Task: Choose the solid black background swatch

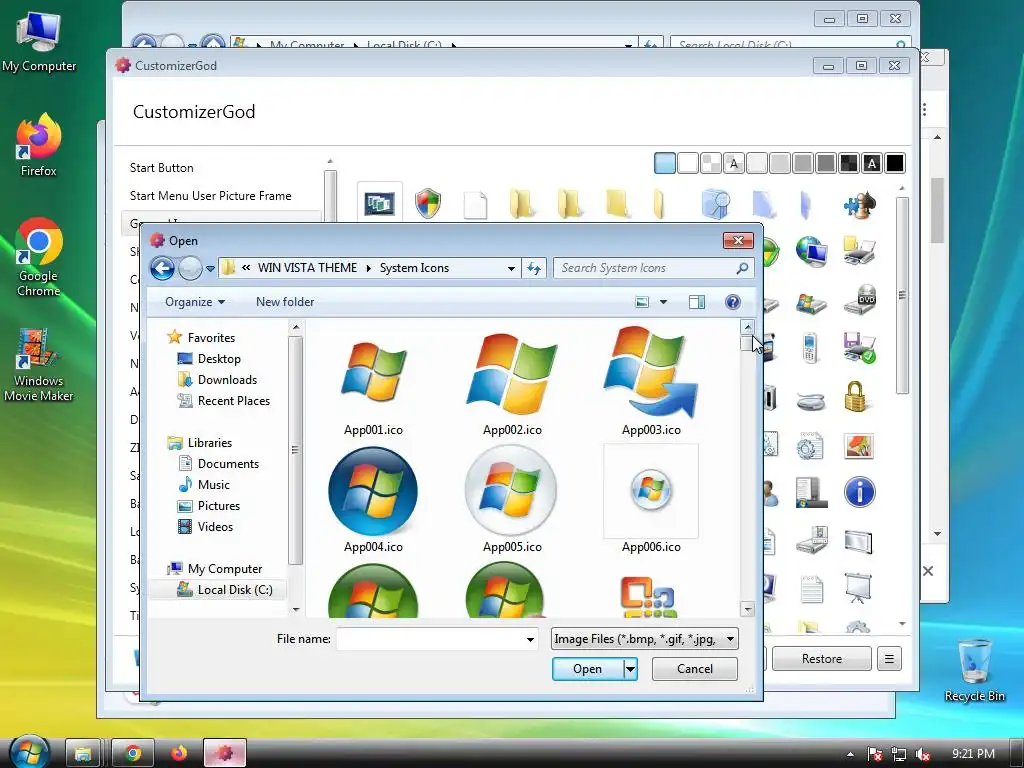Action: pos(895,163)
